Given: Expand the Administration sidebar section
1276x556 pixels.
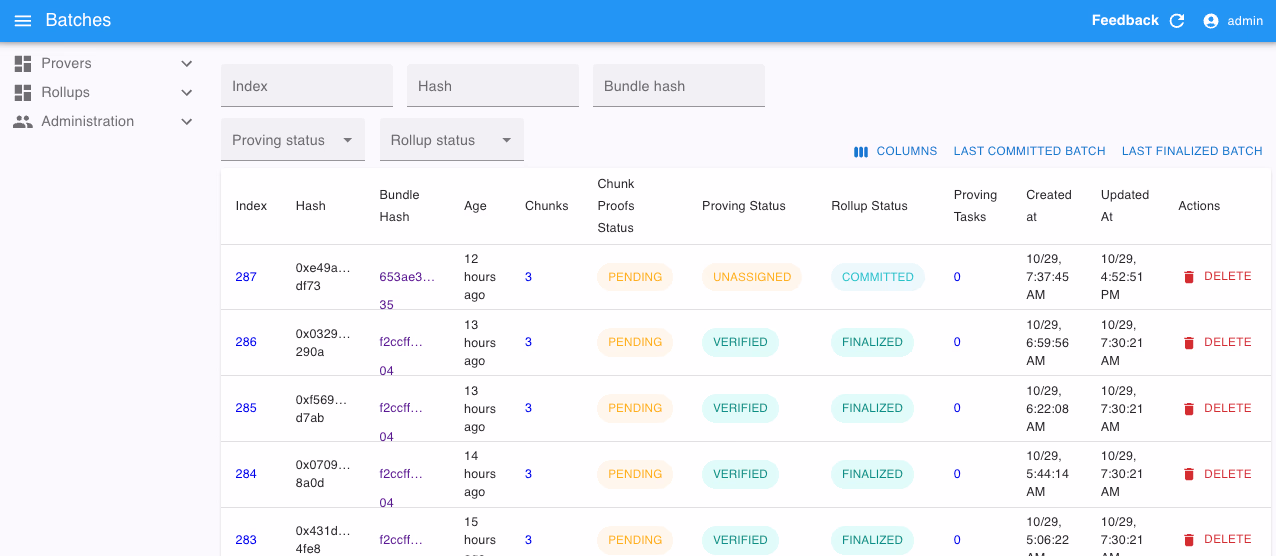Looking at the screenshot, I should pos(186,122).
